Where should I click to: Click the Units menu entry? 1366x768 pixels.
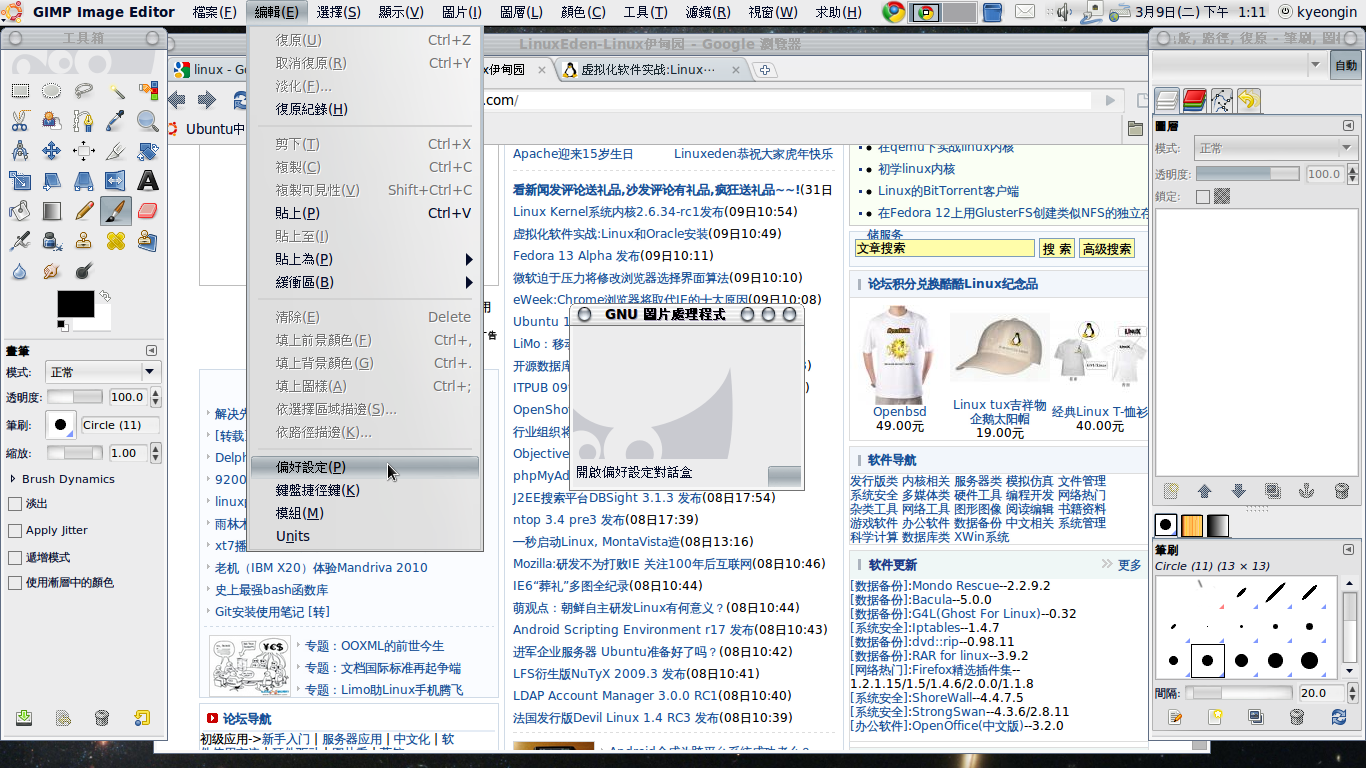[365, 536]
